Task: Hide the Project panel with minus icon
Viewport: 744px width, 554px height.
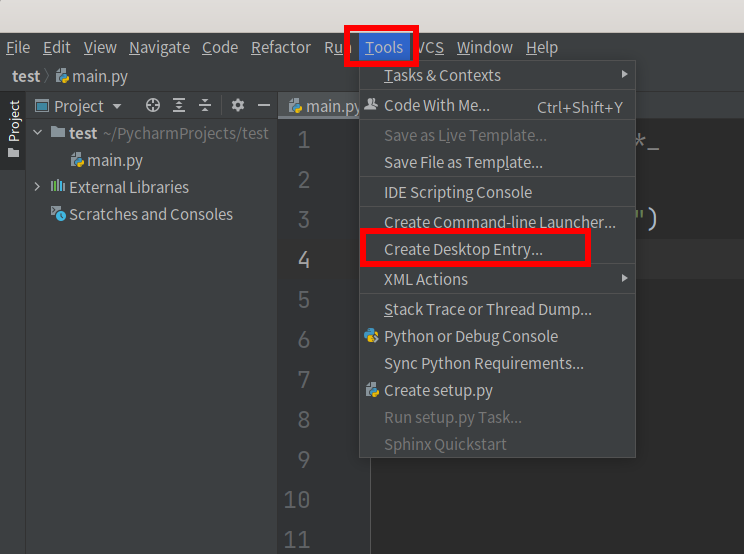Action: [x=264, y=105]
